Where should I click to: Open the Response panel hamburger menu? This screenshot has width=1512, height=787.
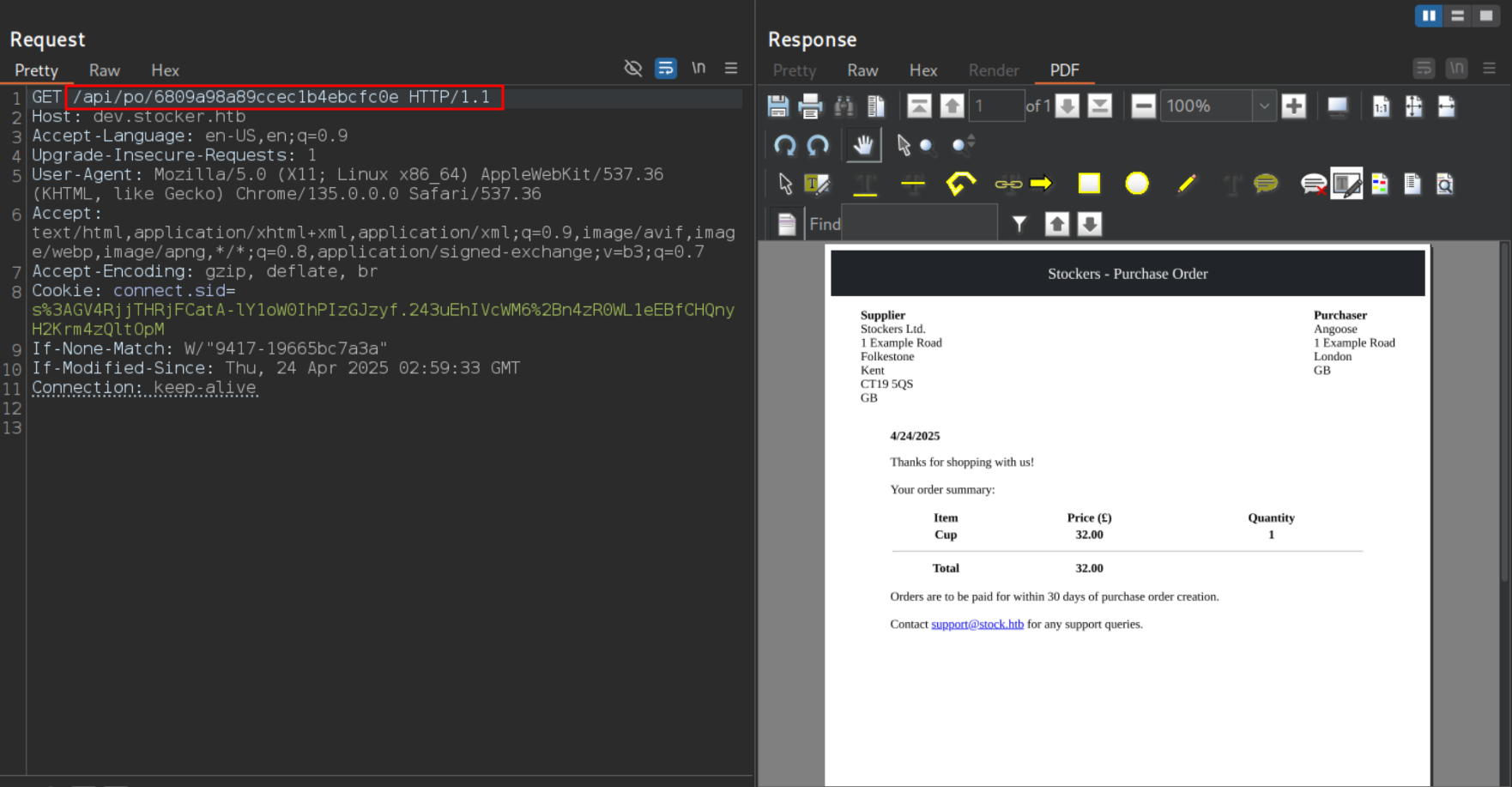(1491, 68)
